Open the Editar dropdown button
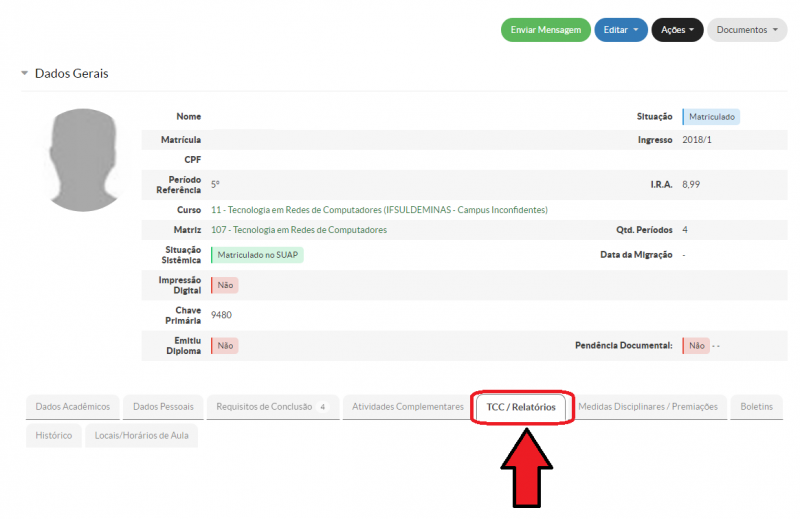 [x=620, y=30]
